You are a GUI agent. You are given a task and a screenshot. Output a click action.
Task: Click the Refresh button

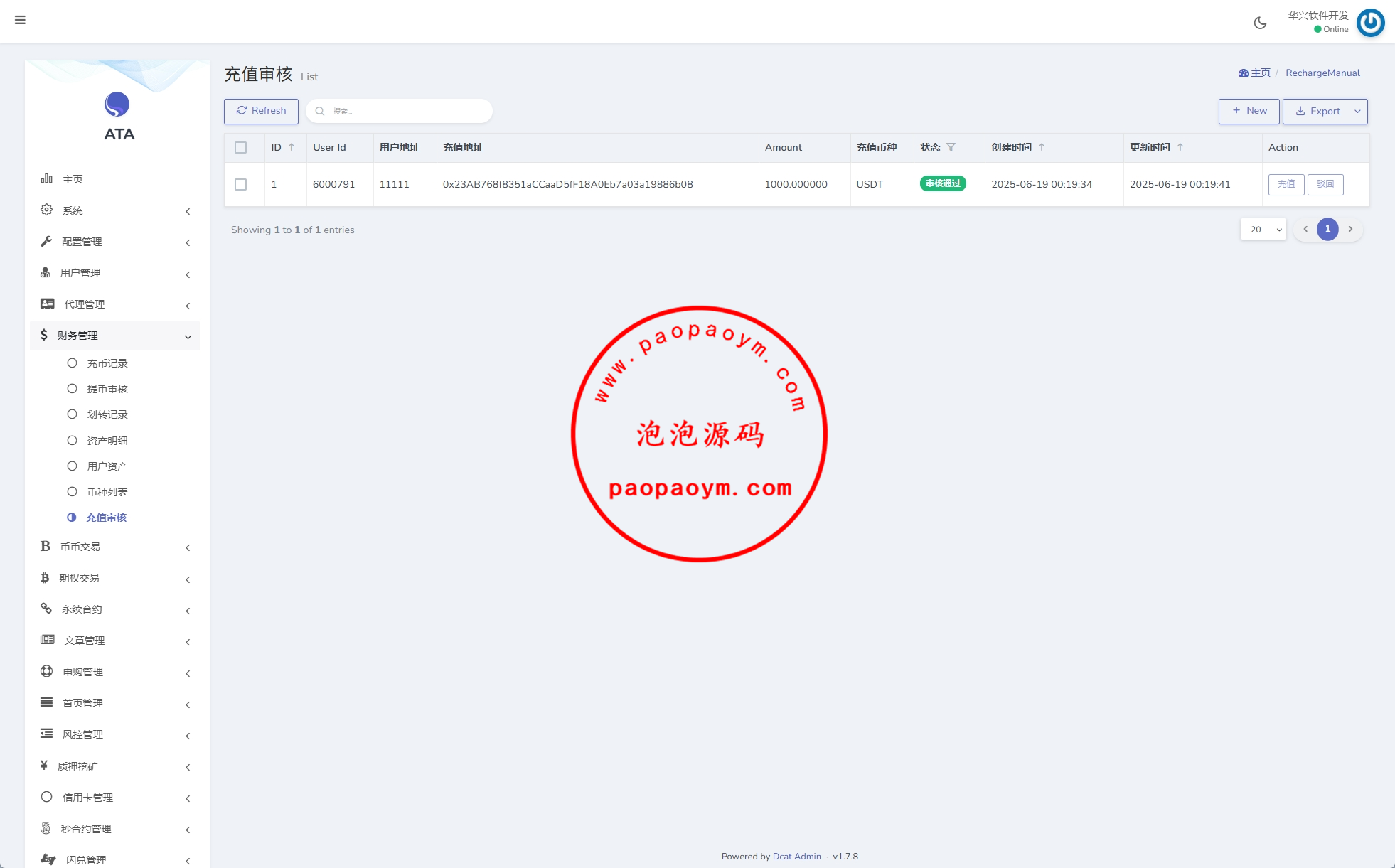coord(261,111)
